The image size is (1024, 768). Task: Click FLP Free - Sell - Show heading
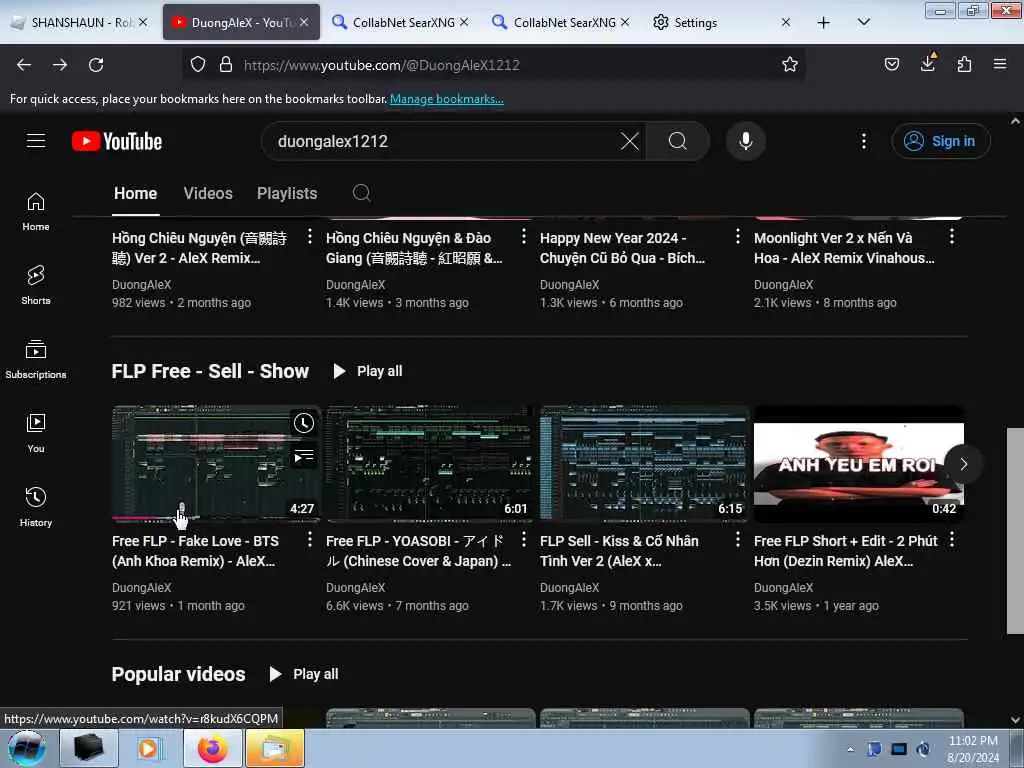(210, 372)
